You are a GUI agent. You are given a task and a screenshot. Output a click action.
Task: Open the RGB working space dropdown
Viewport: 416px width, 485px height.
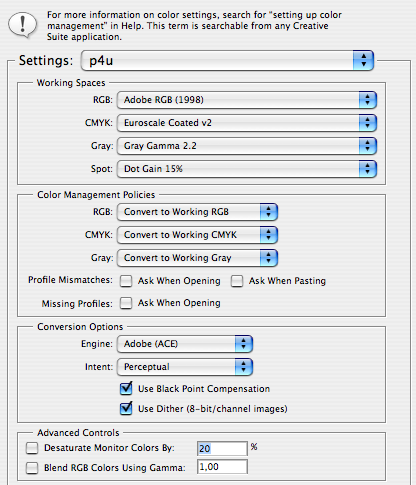tap(247, 100)
